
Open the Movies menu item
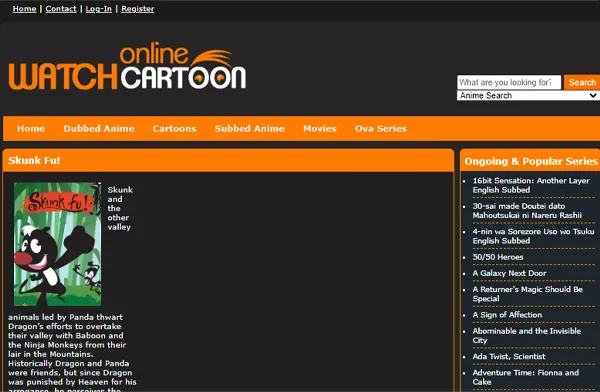(x=320, y=129)
